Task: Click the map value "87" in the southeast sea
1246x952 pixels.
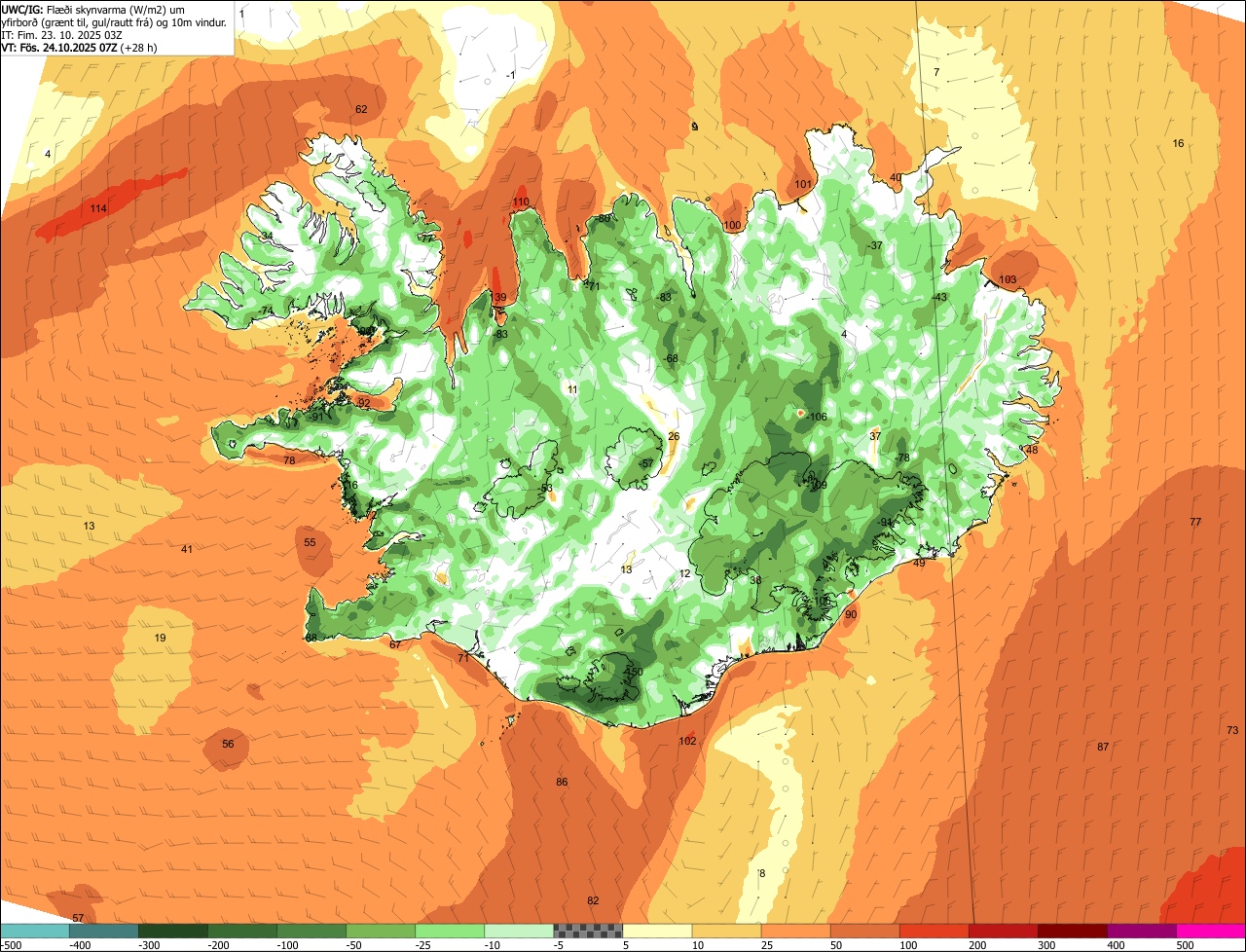Action: (x=1103, y=748)
